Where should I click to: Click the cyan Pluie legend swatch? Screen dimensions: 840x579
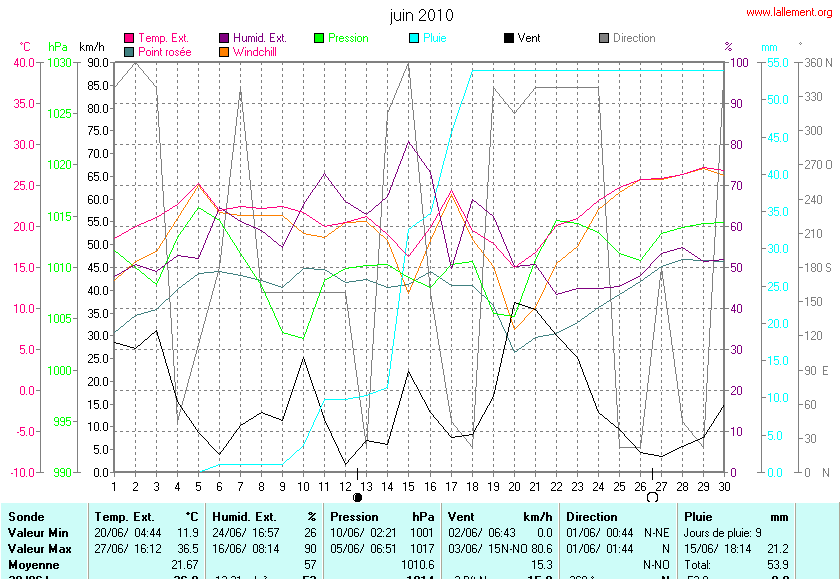click(x=416, y=38)
